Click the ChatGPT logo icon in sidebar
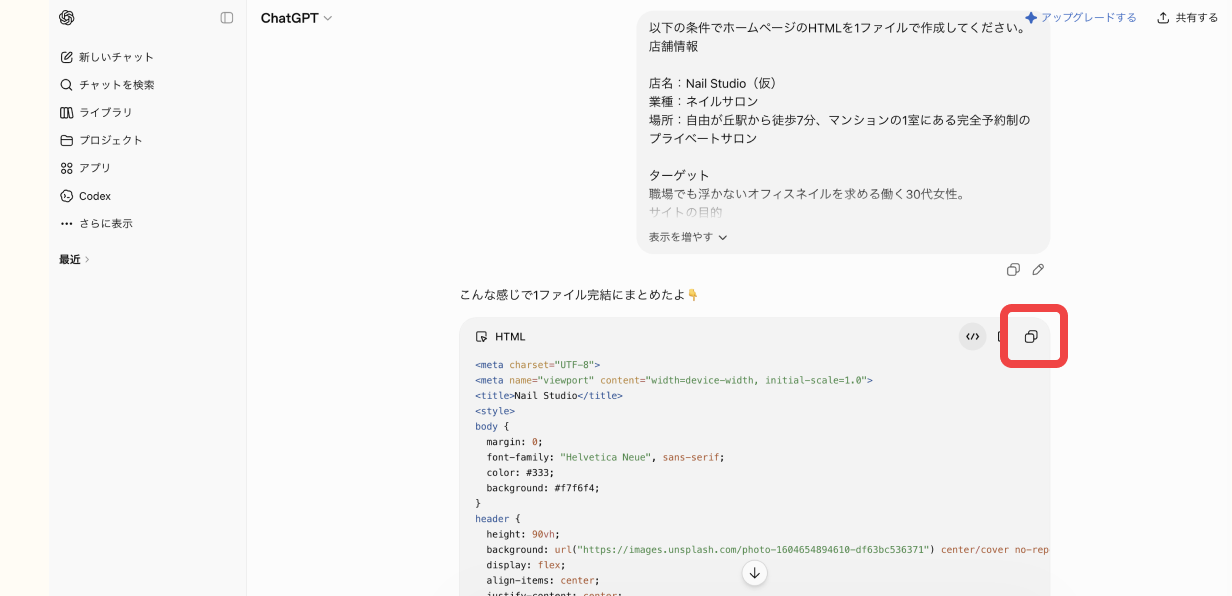The width and height of the screenshot is (1232, 596). click(67, 18)
